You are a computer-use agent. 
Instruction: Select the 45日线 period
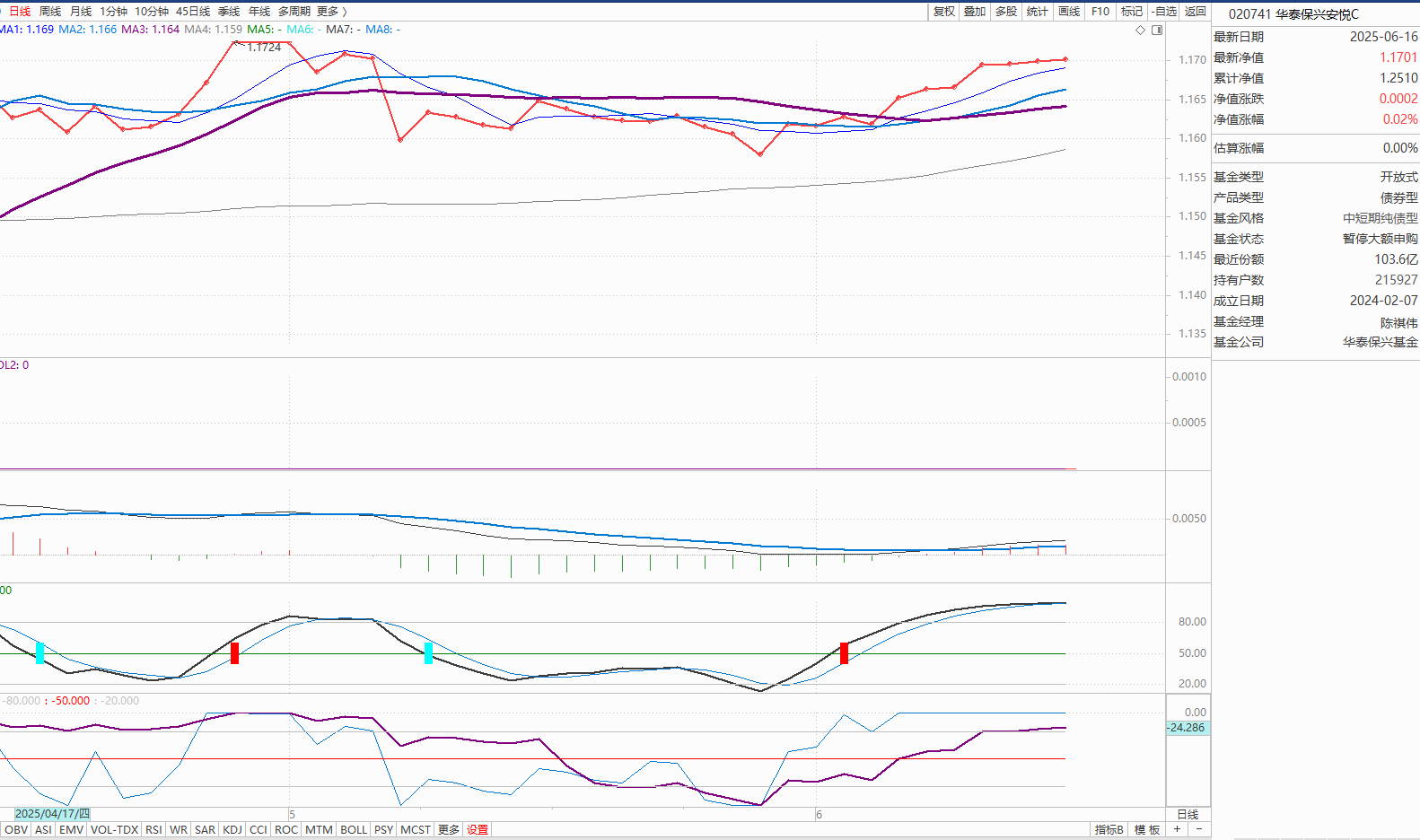coord(193,12)
